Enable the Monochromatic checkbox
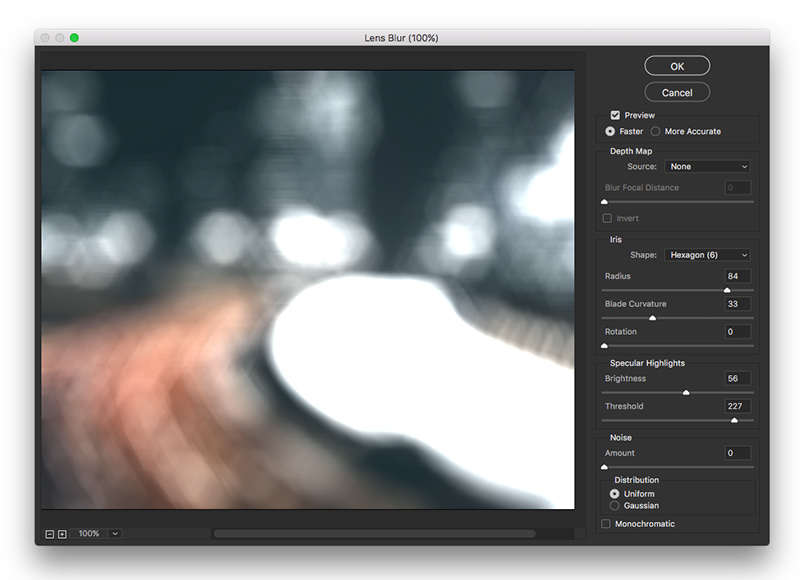This screenshot has height=580, width=800. (x=606, y=523)
